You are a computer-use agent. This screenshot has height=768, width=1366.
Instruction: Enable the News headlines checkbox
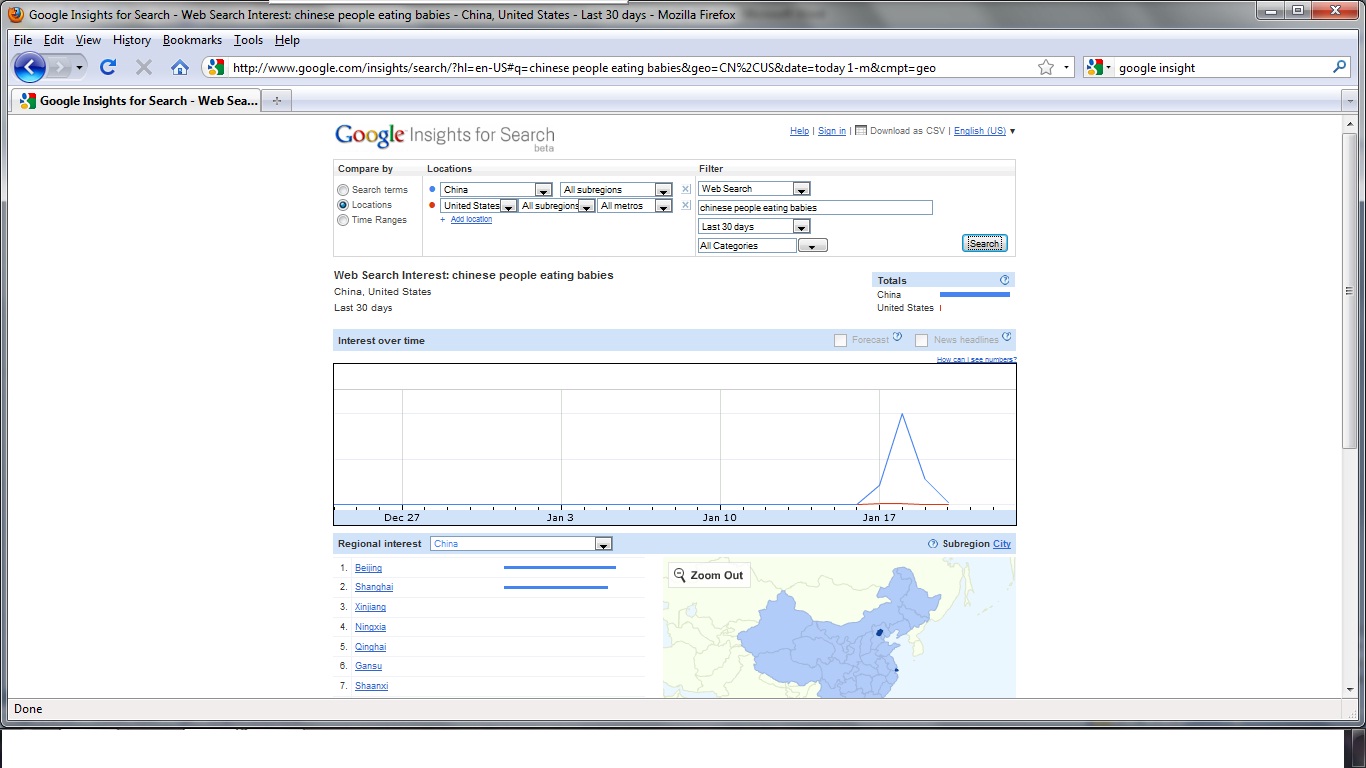(921, 341)
